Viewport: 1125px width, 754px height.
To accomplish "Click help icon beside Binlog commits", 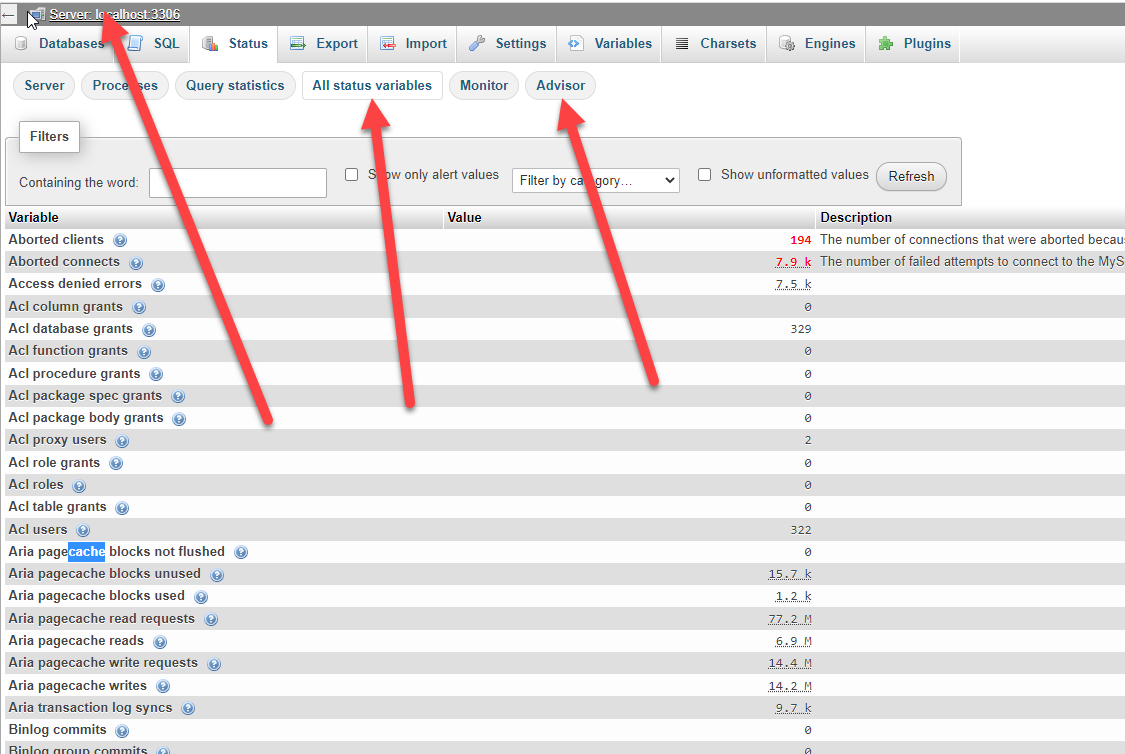I will (122, 731).
